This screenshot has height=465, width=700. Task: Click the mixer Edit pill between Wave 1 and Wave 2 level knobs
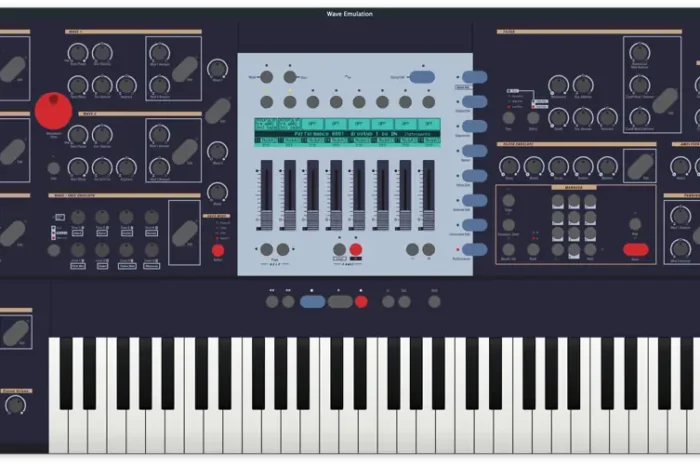217,111
